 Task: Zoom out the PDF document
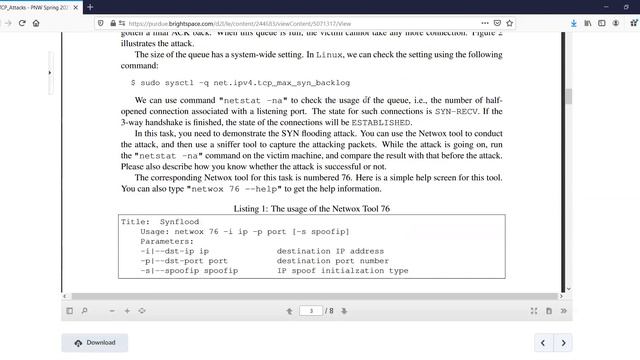[x=112, y=311]
